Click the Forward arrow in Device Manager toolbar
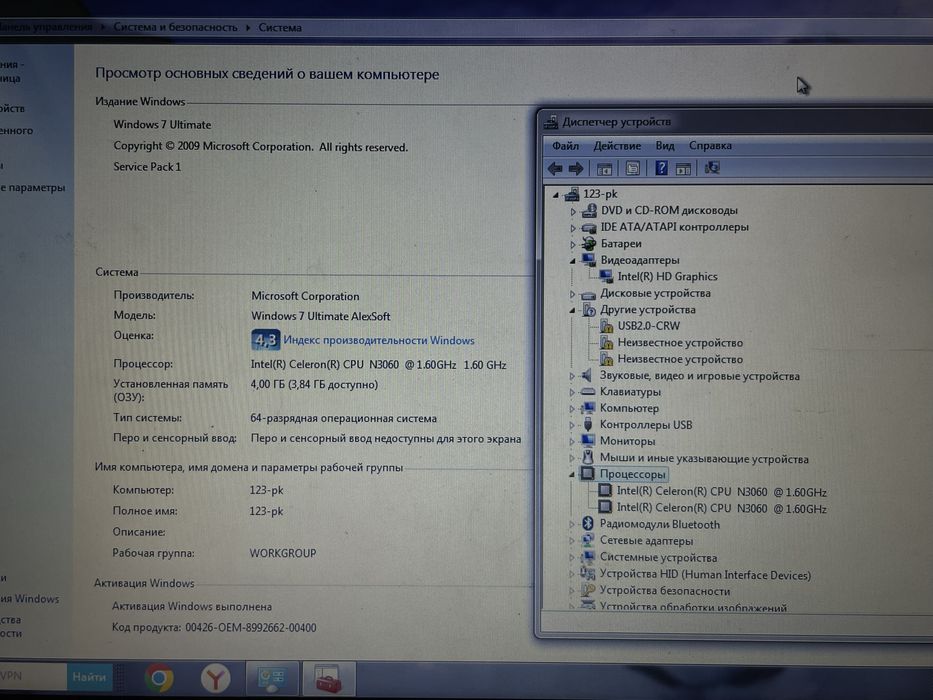This screenshot has width=933, height=700. click(x=575, y=168)
